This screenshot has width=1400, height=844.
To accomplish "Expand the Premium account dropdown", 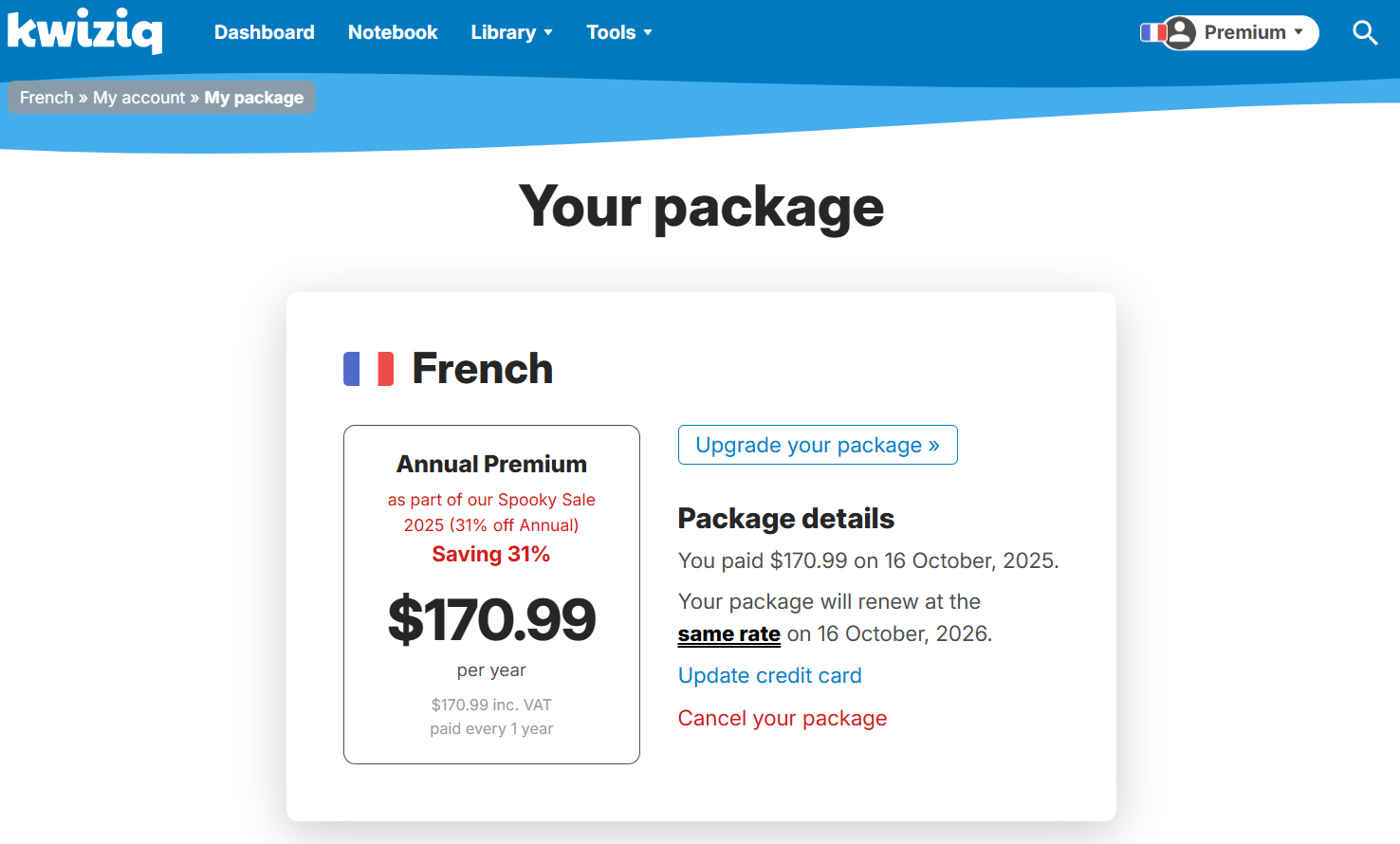I will [x=1245, y=32].
